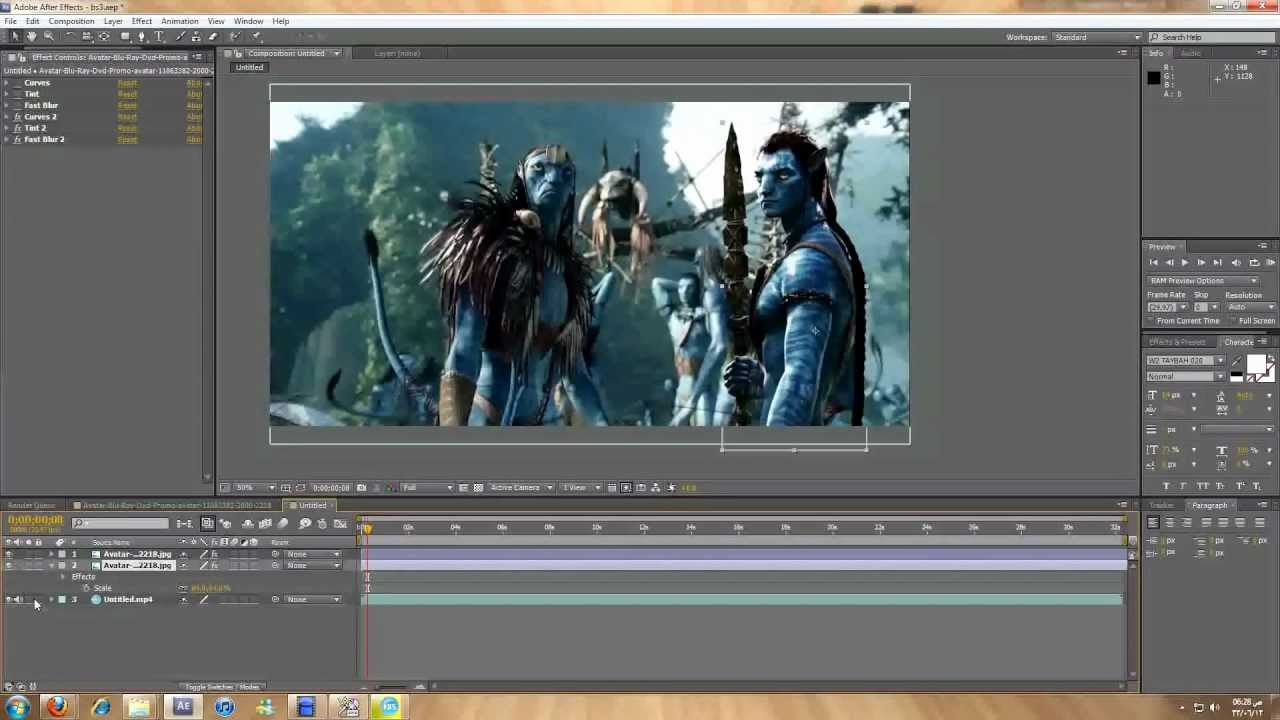1280x720 pixels.
Task: Jump to first frame in Preview panel
Action: [x=1153, y=262]
